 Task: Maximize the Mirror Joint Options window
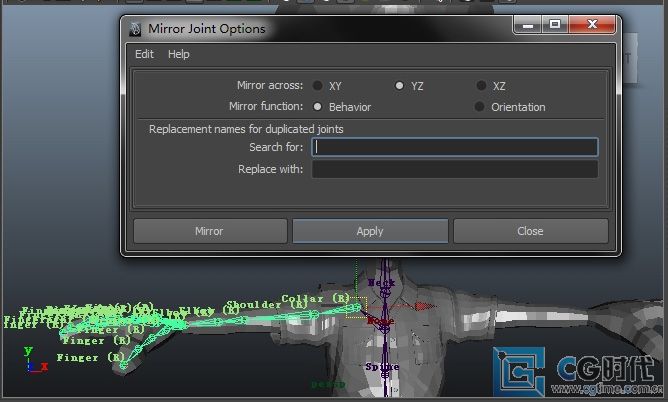(x=555, y=25)
